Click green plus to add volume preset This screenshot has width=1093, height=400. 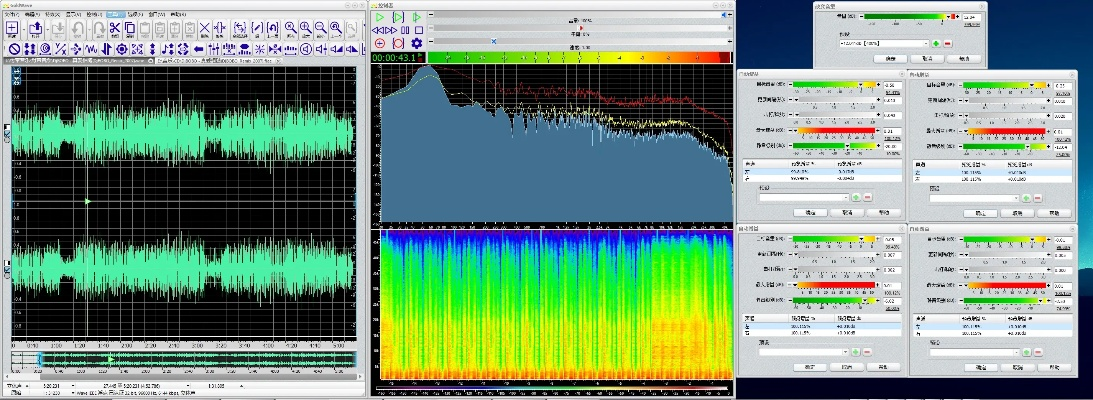coord(935,44)
